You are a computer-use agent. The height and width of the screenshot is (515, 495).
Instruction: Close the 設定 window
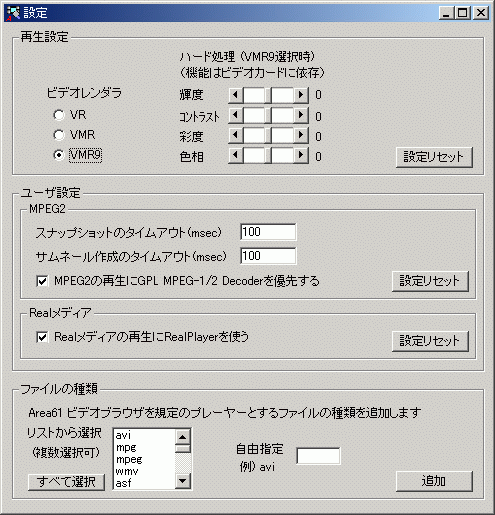click(x=481, y=13)
